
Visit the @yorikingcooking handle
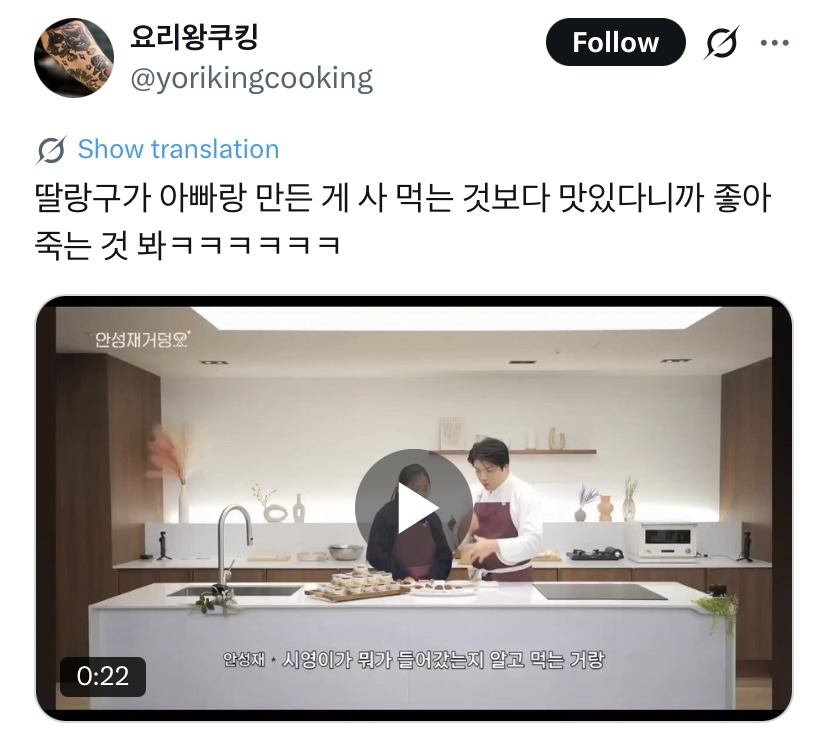(x=251, y=79)
